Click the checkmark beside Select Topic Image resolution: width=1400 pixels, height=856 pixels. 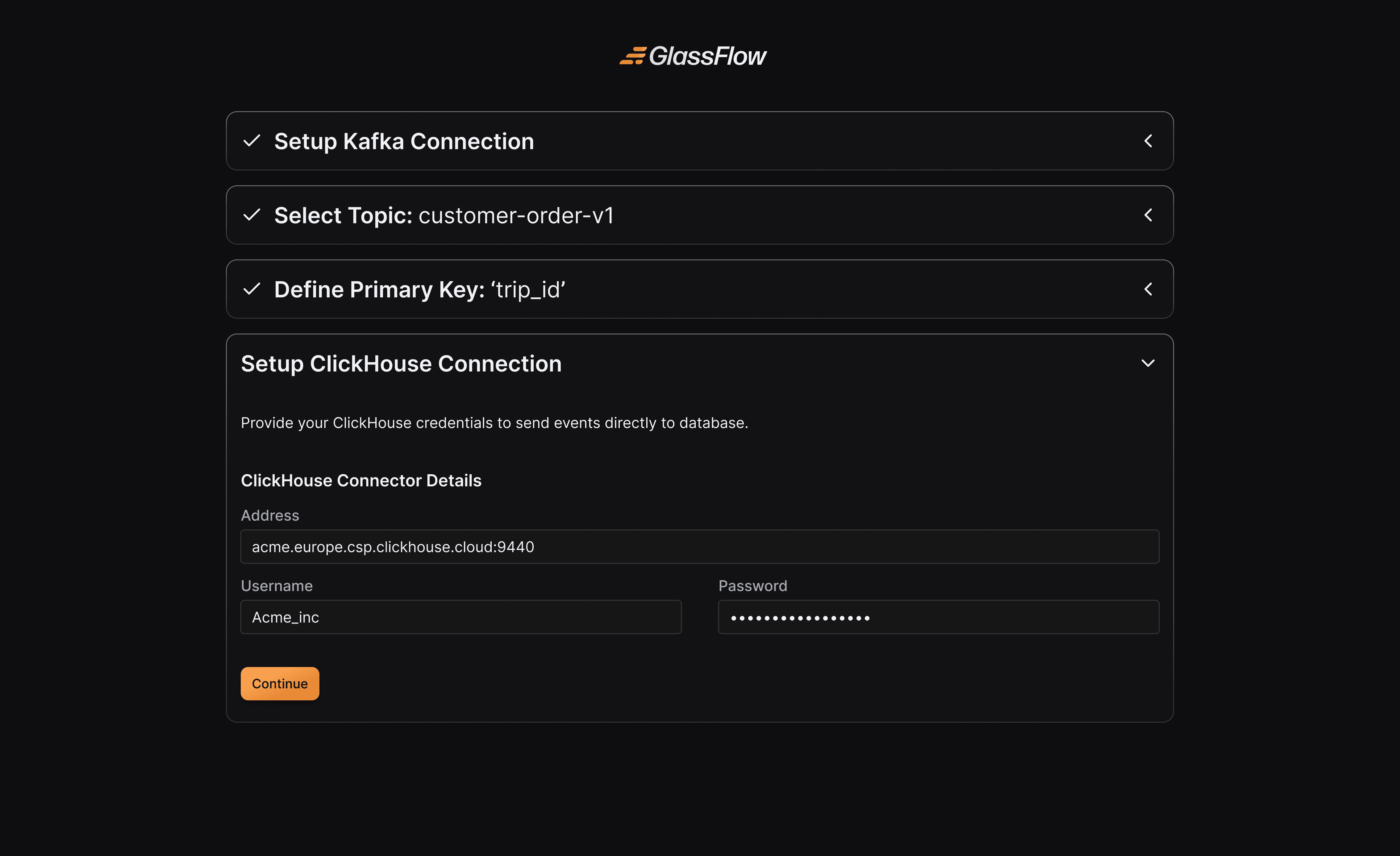click(252, 215)
